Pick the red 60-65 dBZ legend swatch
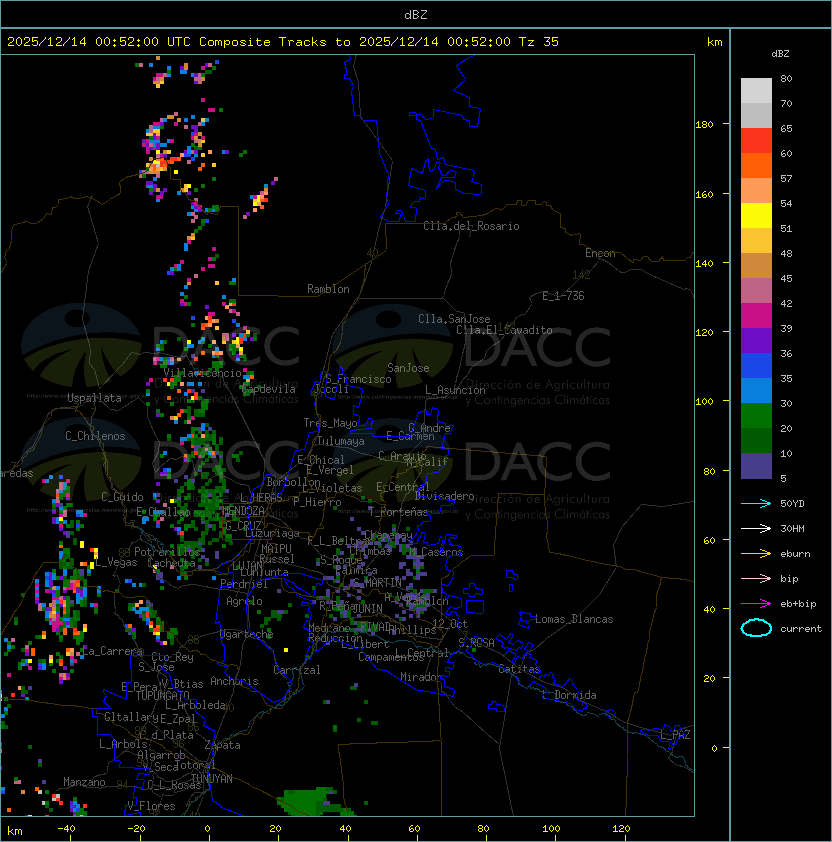This screenshot has height=842, width=832. click(x=756, y=141)
